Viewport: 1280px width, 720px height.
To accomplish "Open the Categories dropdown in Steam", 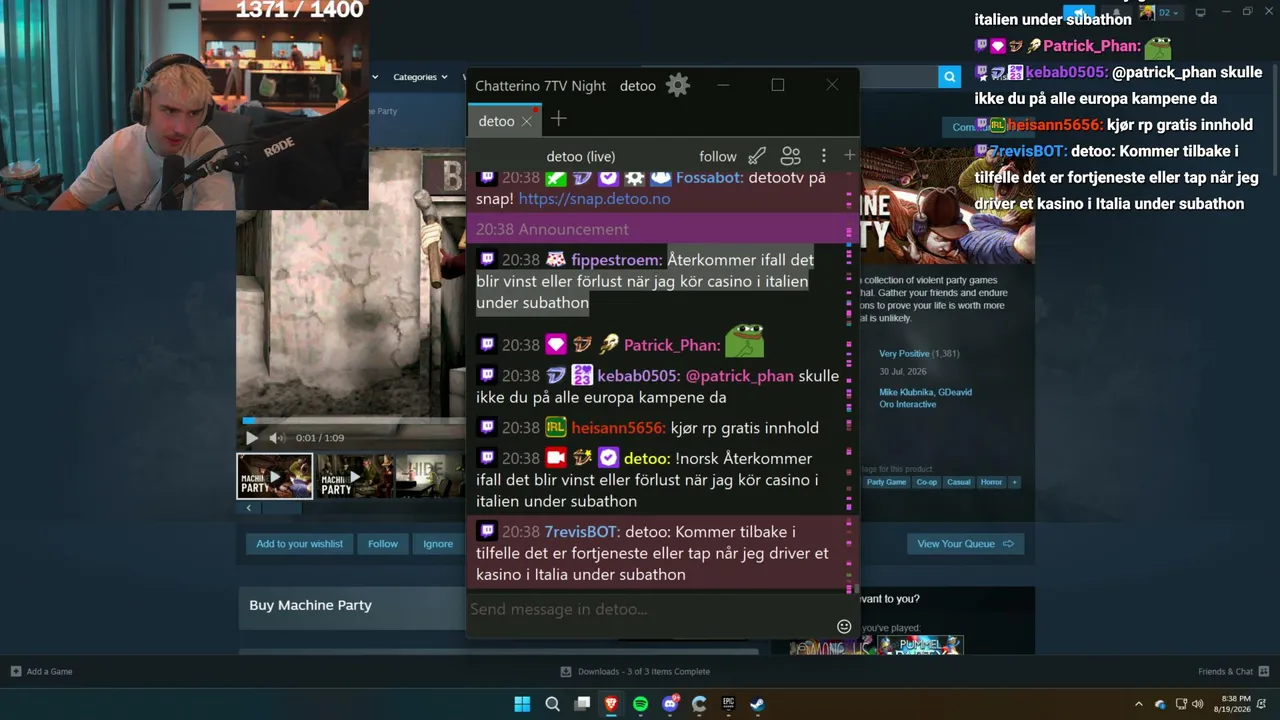I will click(x=420, y=77).
